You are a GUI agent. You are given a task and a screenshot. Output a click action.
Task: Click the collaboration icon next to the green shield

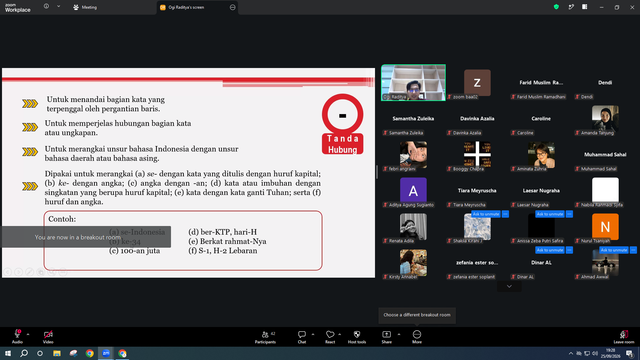click(x=571, y=7)
